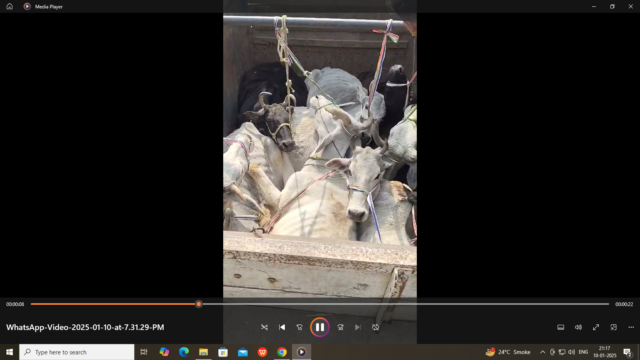Viewport: 640px width, 360px height.
Task: Open notification center
Action: [x=627, y=352]
